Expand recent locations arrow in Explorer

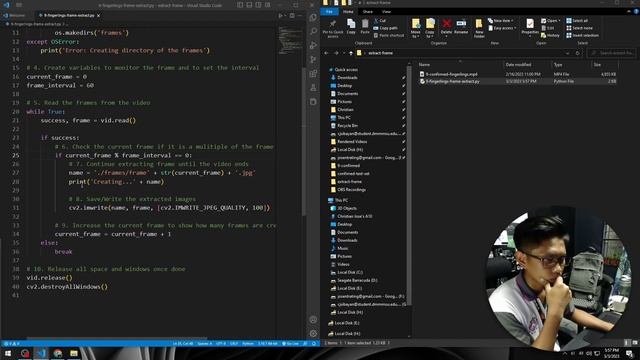click(344, 53)
